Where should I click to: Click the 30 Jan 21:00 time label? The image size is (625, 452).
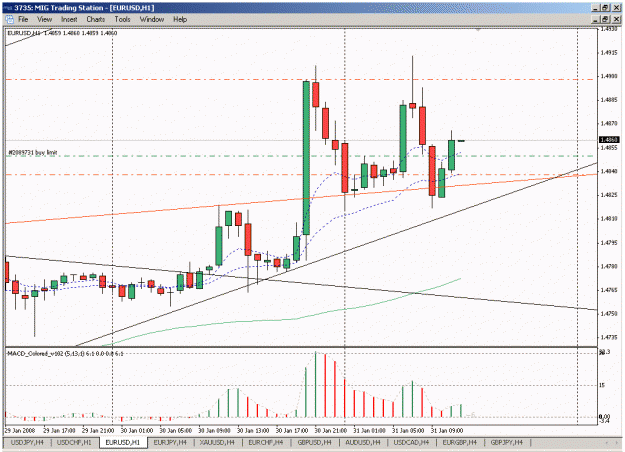[x=330, y=431]
